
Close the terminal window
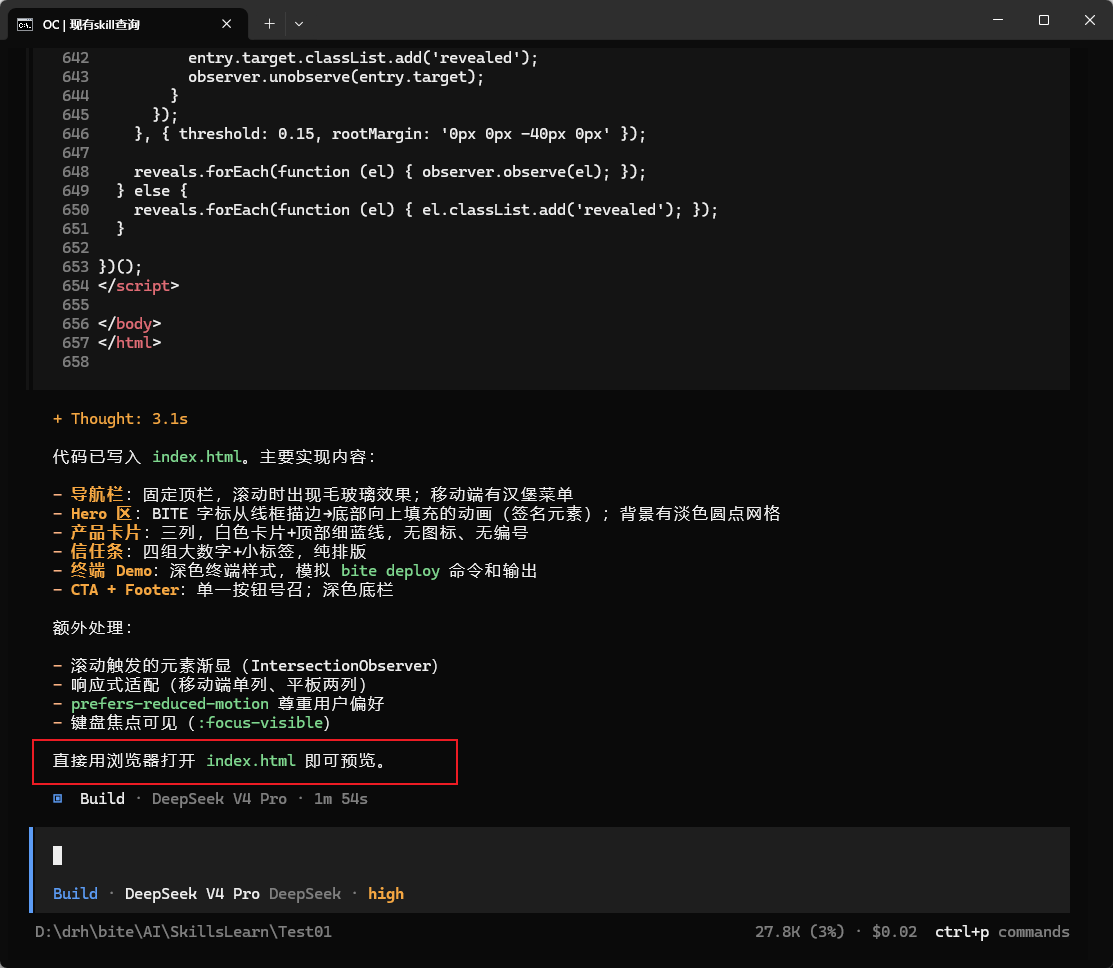tap(1090, 20)
